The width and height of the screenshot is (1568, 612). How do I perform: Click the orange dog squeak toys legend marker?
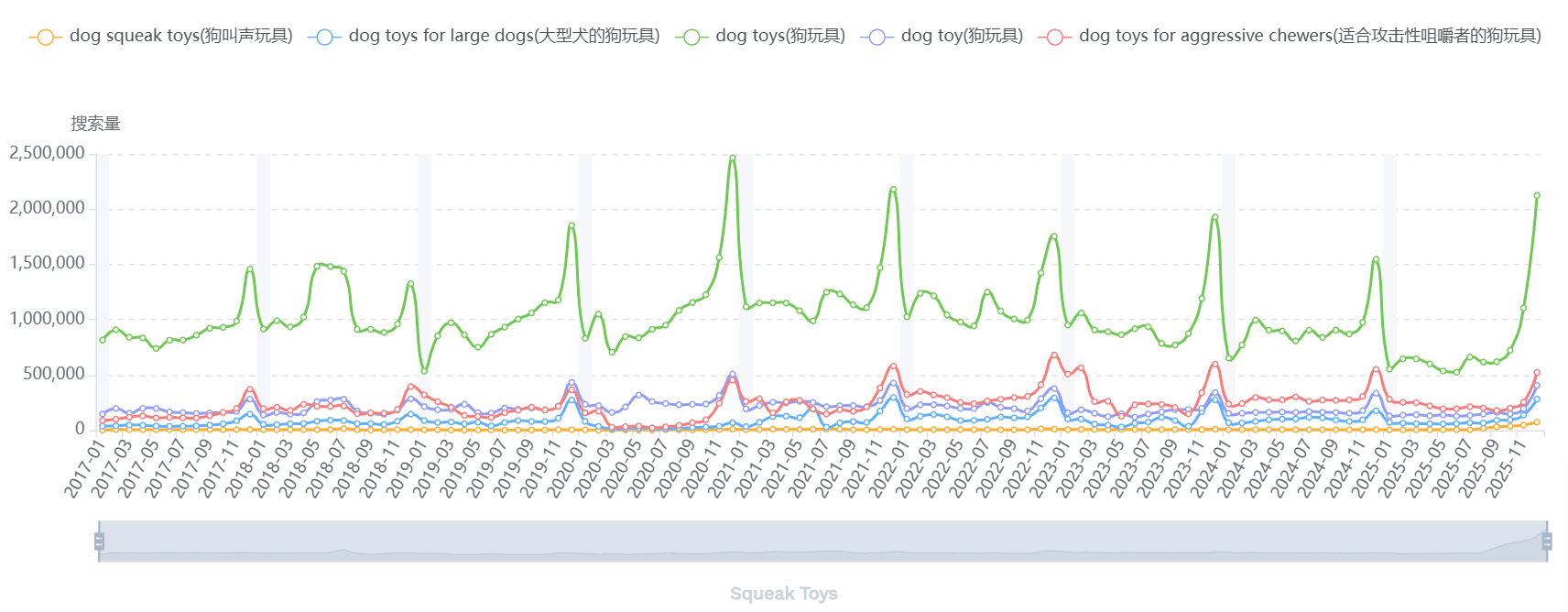(x=46, y=37)
